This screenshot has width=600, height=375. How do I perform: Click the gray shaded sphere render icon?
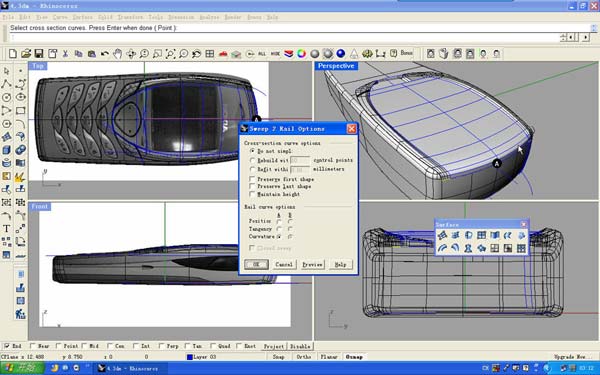click(x=315, y=54)
